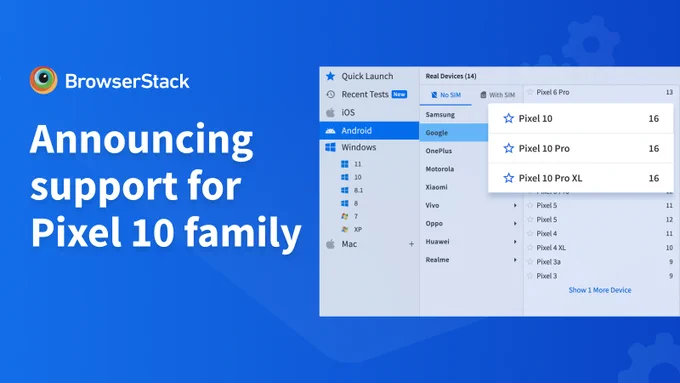Open the Huawei submenu arrow

coord(515,242)
